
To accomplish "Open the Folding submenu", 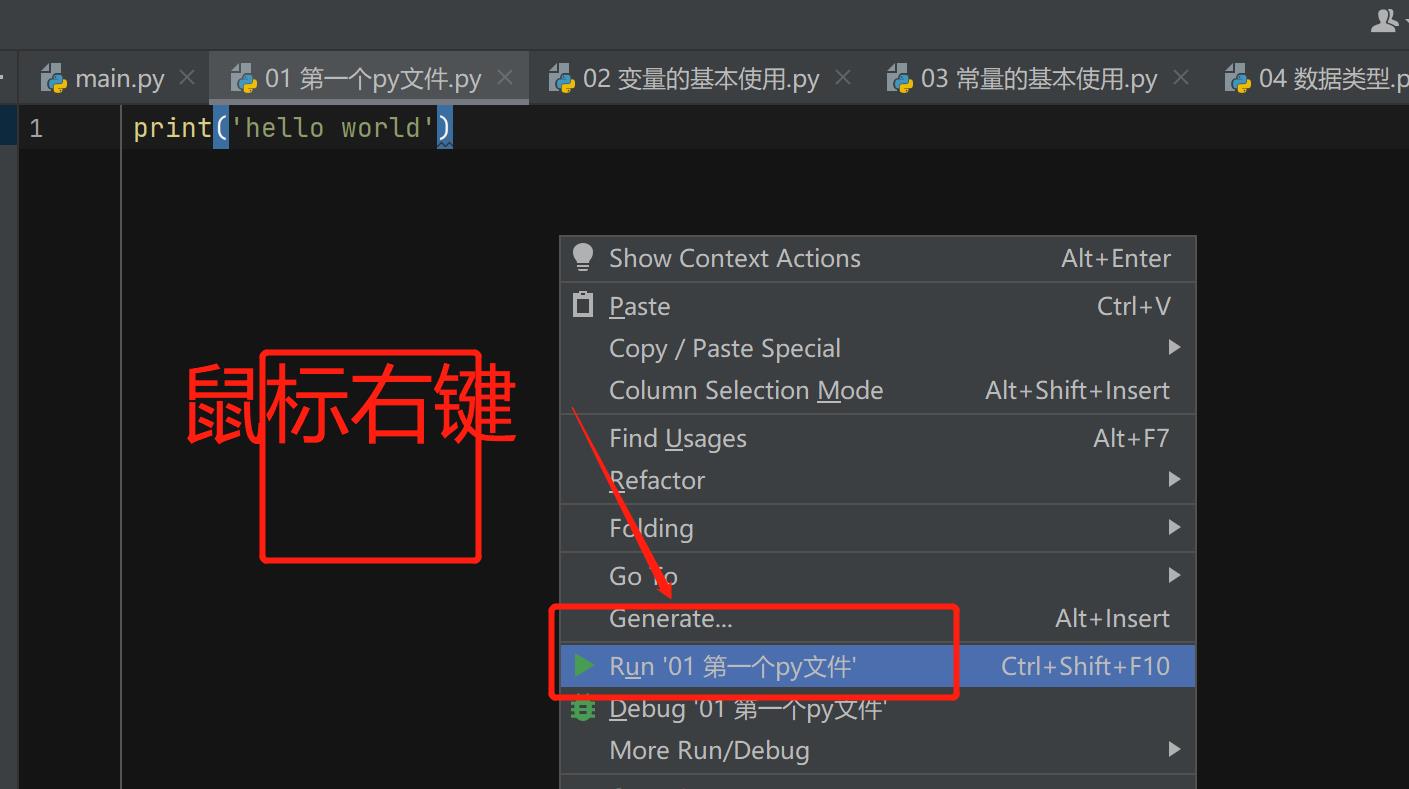I will pyautogui.click(x=877, y=528).
